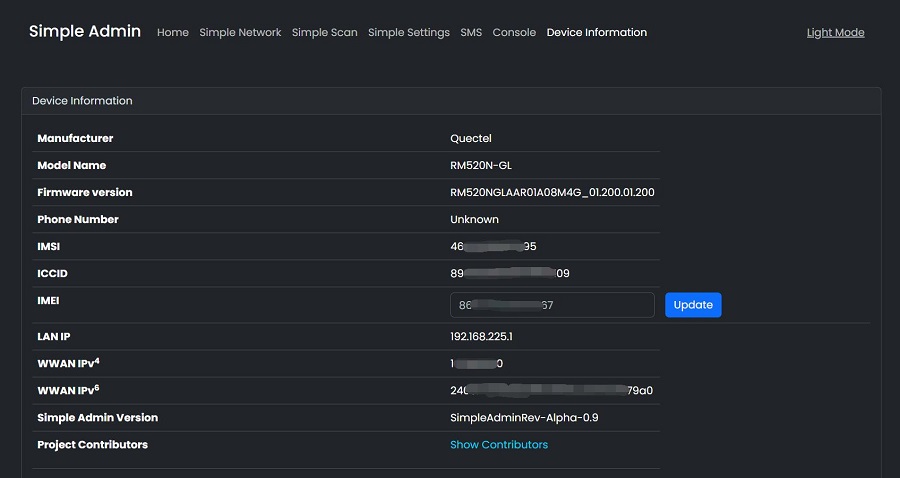900x478 pixels.
Task: Select the Quectel manufacturer value
Action: click(471, 138)
